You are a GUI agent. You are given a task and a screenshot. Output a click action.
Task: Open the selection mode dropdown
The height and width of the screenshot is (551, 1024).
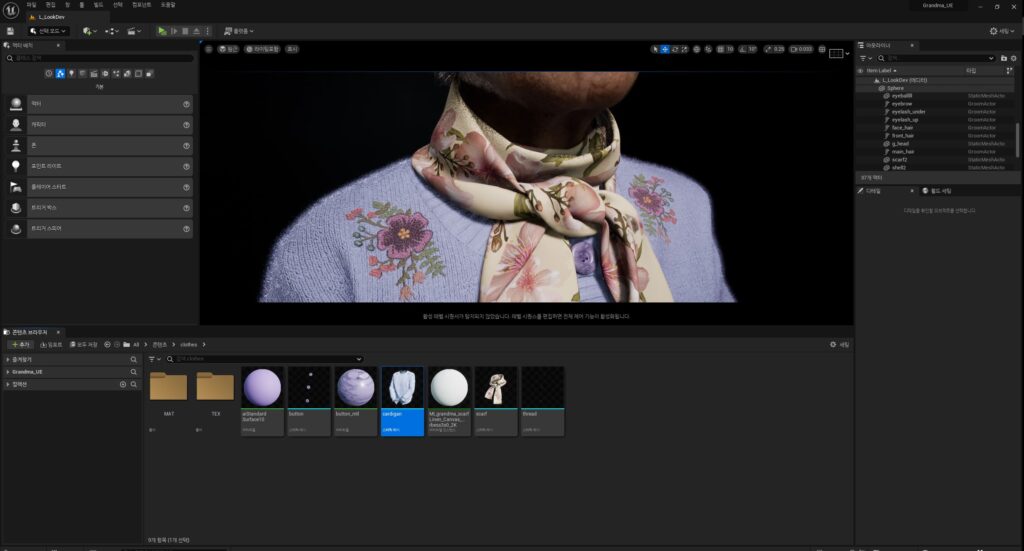(x=48, y=31)
